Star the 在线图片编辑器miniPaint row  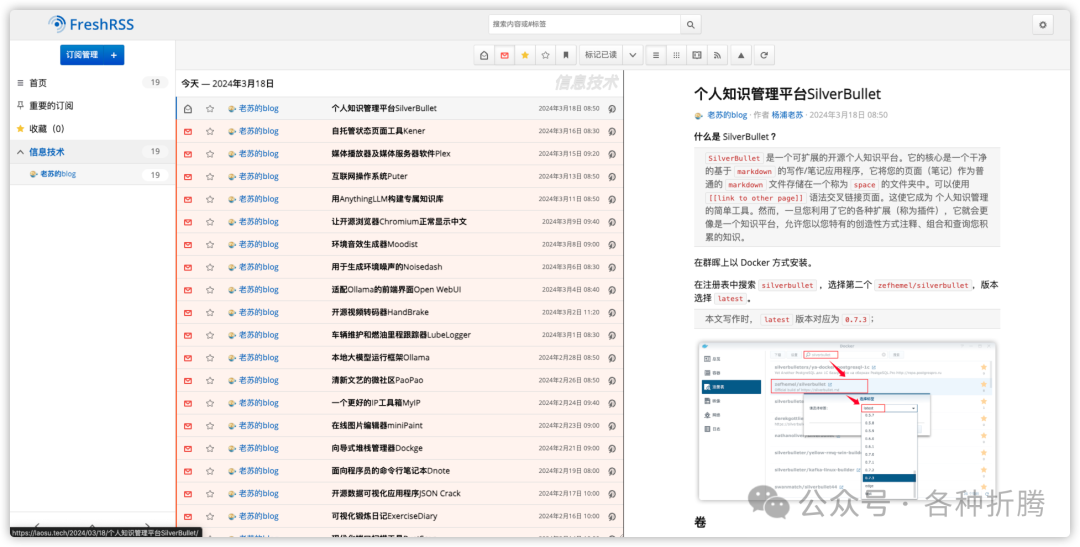210,426
